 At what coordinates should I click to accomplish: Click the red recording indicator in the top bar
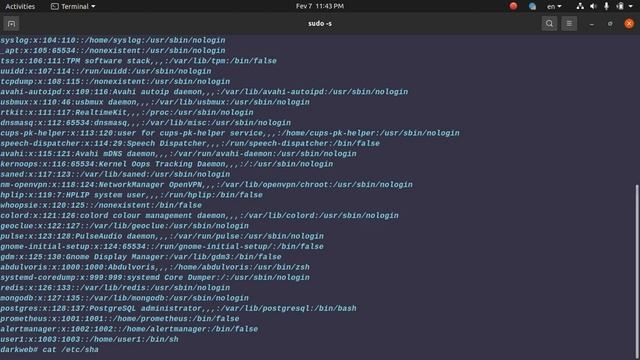513,6
